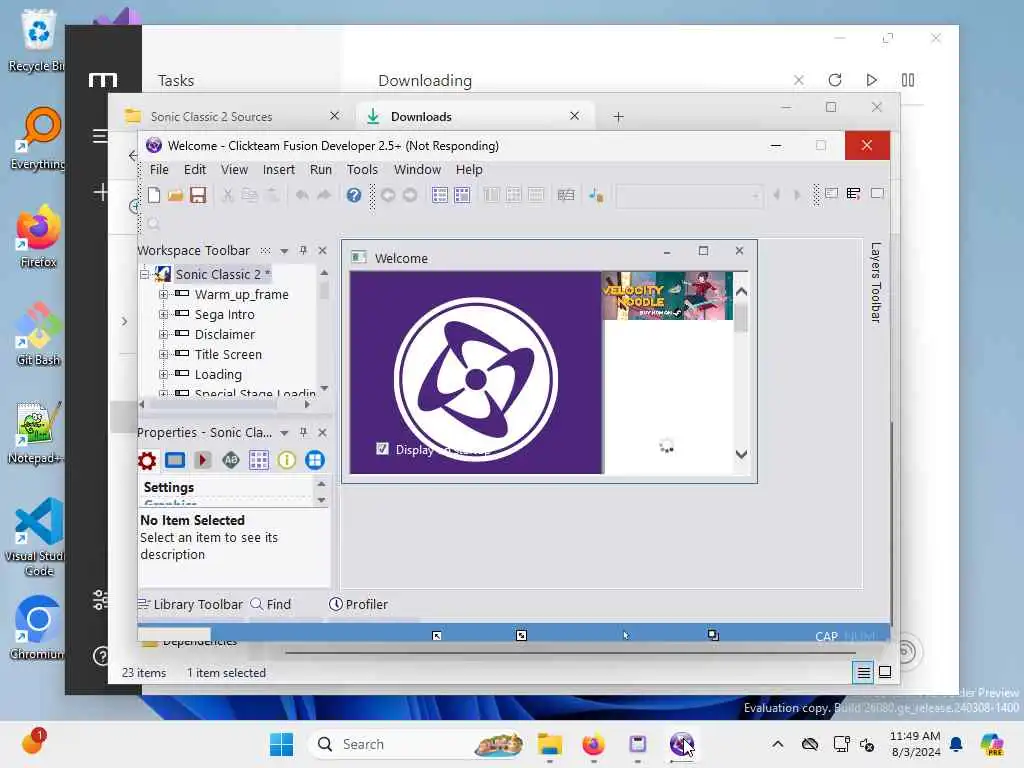The image size is (1024, 768).
Task: Toggle the Display at startup checkbox
Action: tap(382, 449)
